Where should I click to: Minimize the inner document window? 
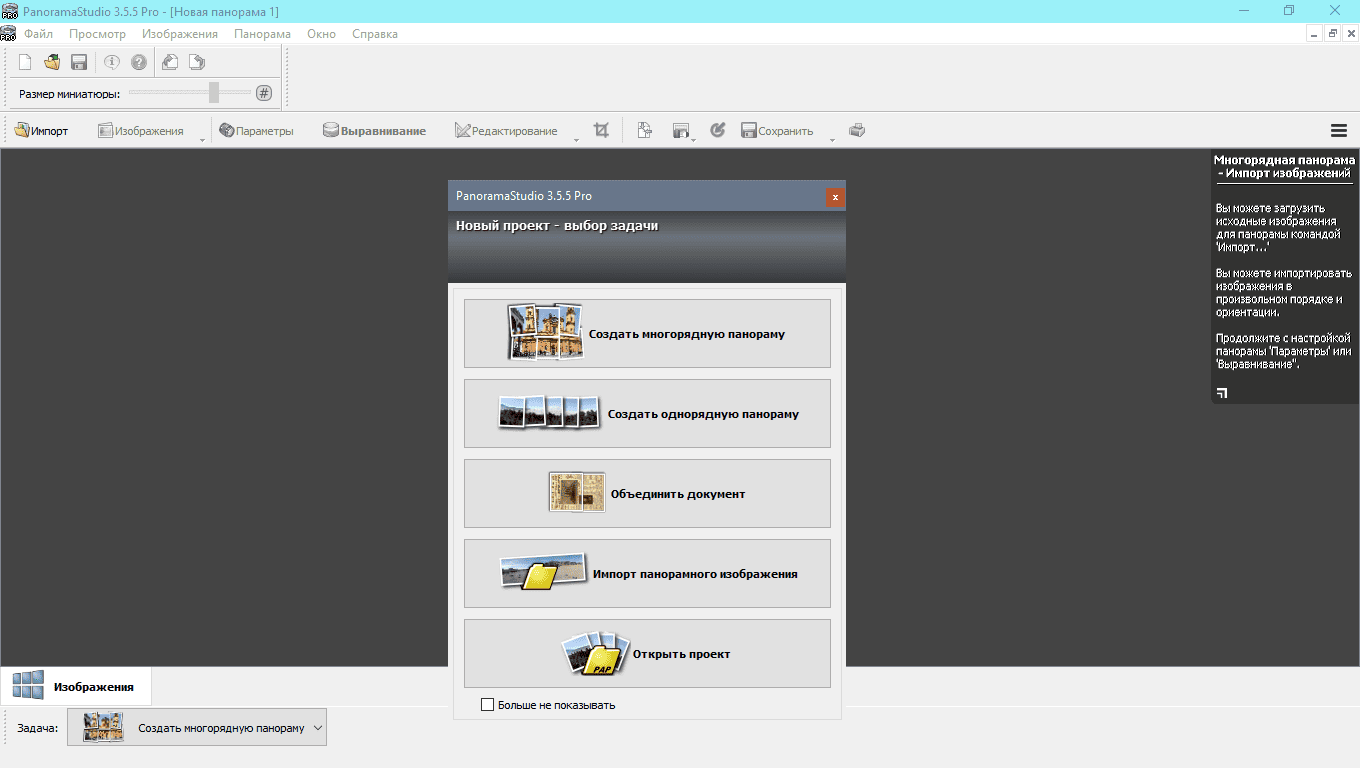pos(1315,34)
